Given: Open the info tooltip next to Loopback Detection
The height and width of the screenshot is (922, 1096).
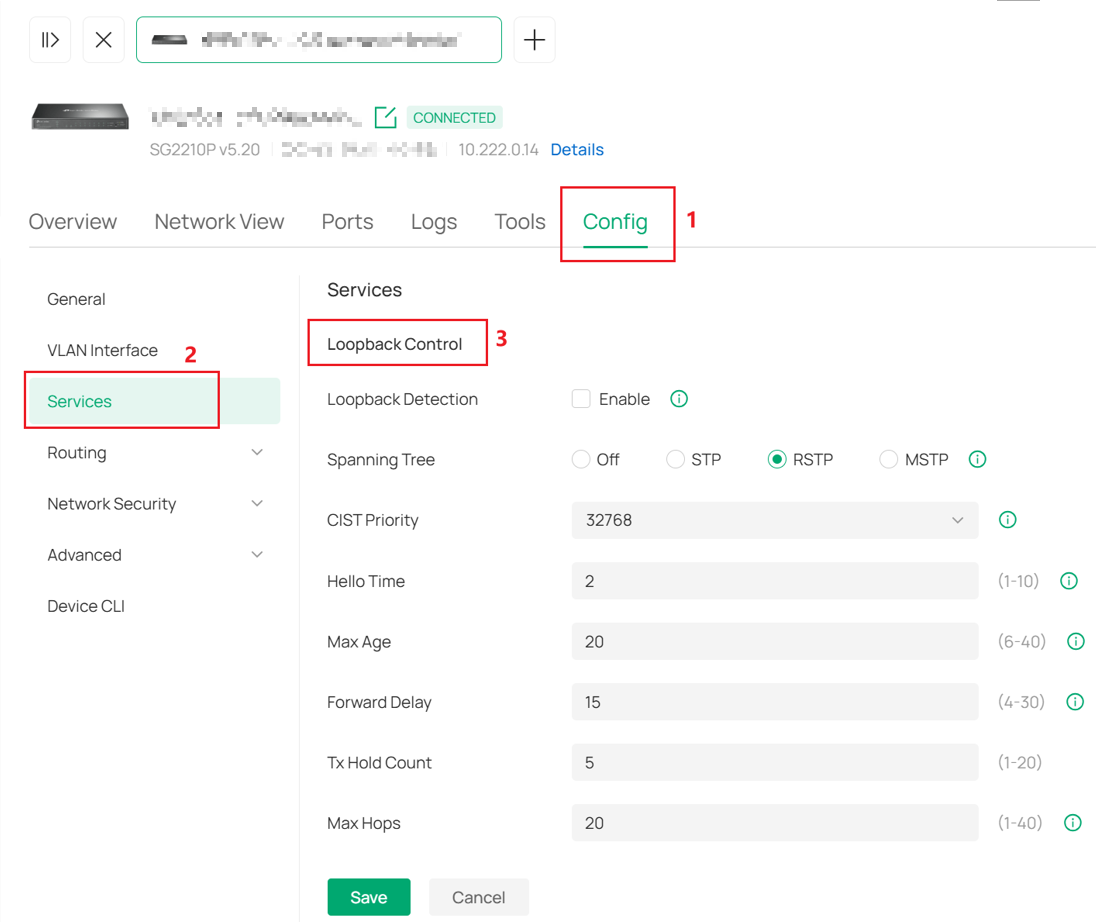Looking at the screenshot, I should pos(678,398).
